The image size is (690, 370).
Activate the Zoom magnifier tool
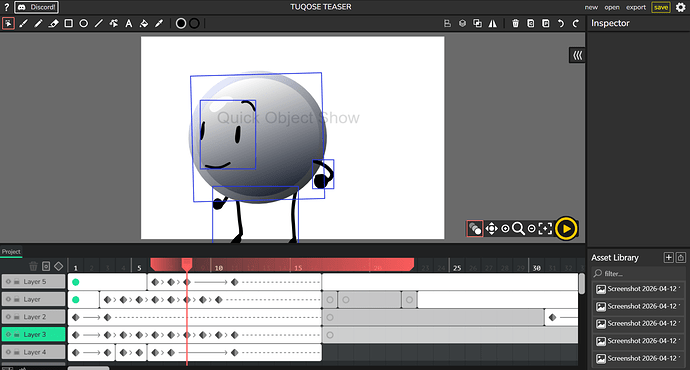coord(518,229)
